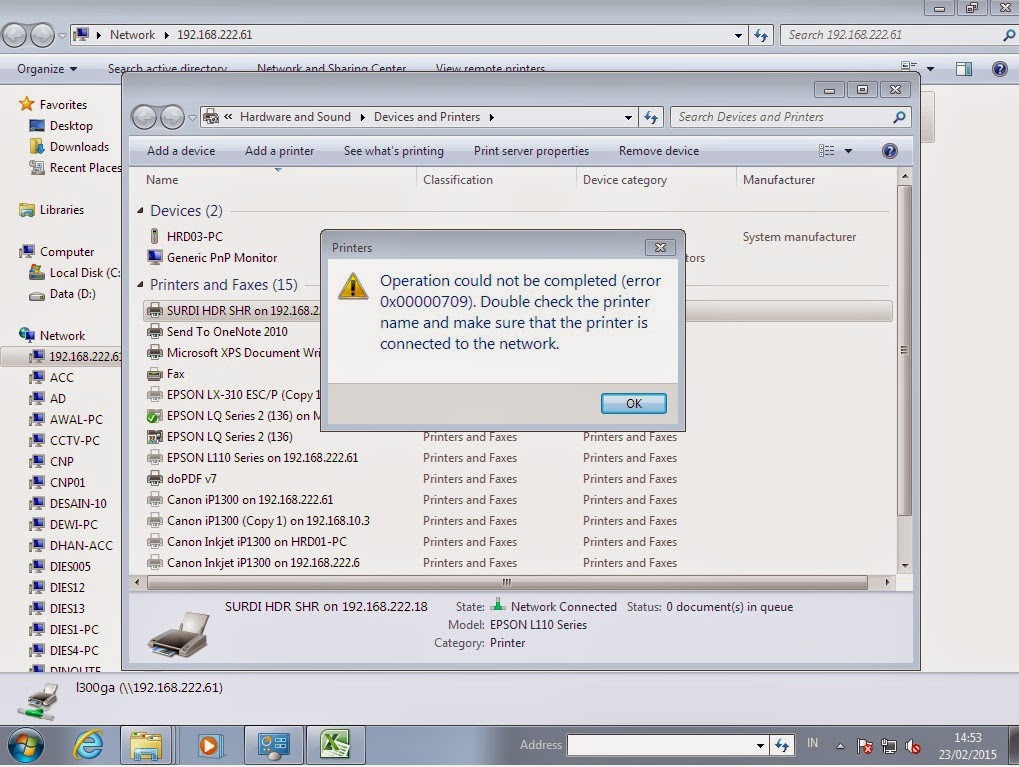Show hidden system tray icons
Screen dimensions: 1019x767
pos(840,746)
